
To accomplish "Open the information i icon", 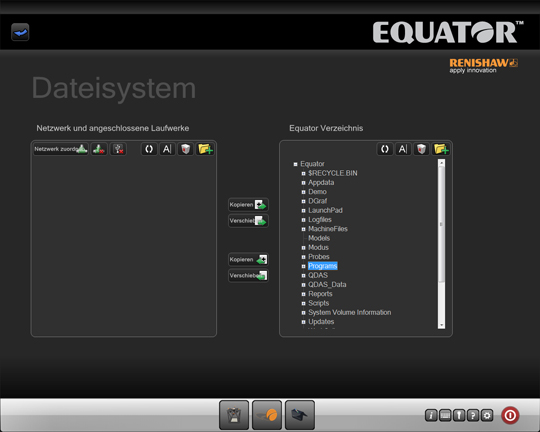I will point(431,415).
